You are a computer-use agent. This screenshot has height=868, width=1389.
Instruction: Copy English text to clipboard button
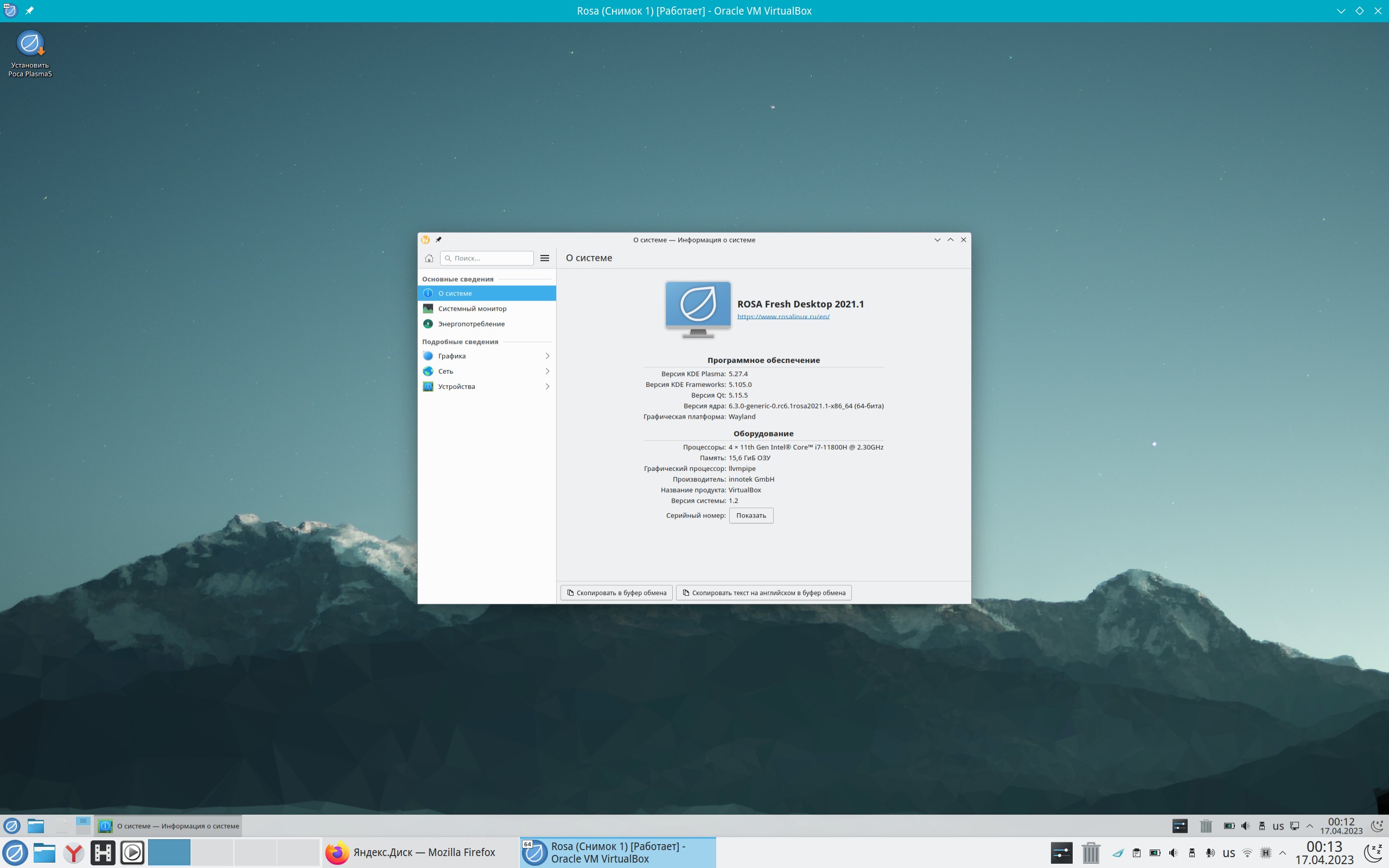(763, 592)
